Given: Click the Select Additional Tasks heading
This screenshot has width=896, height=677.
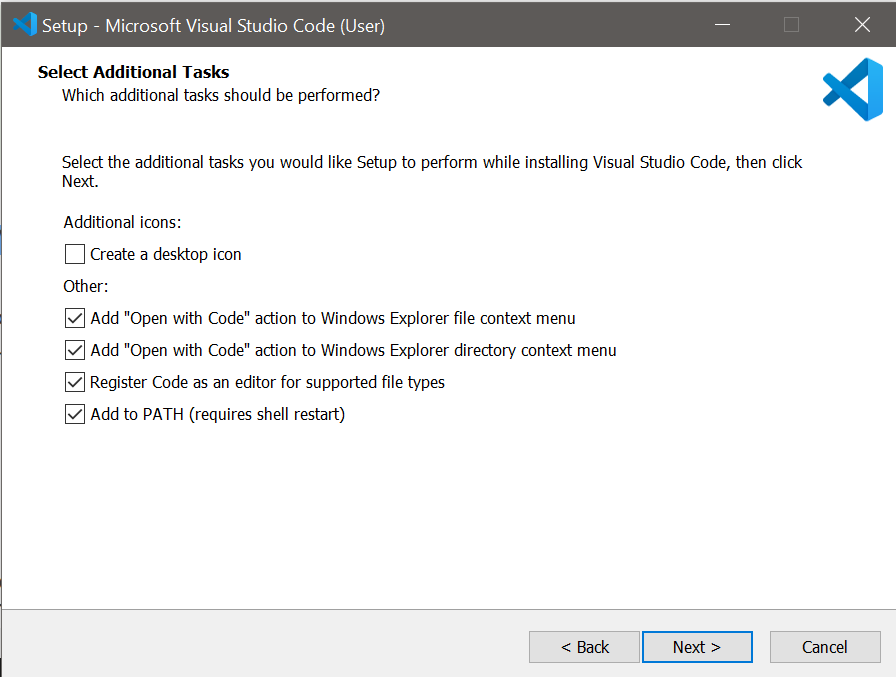Looking at the screenshot, I should coord(133,72).
